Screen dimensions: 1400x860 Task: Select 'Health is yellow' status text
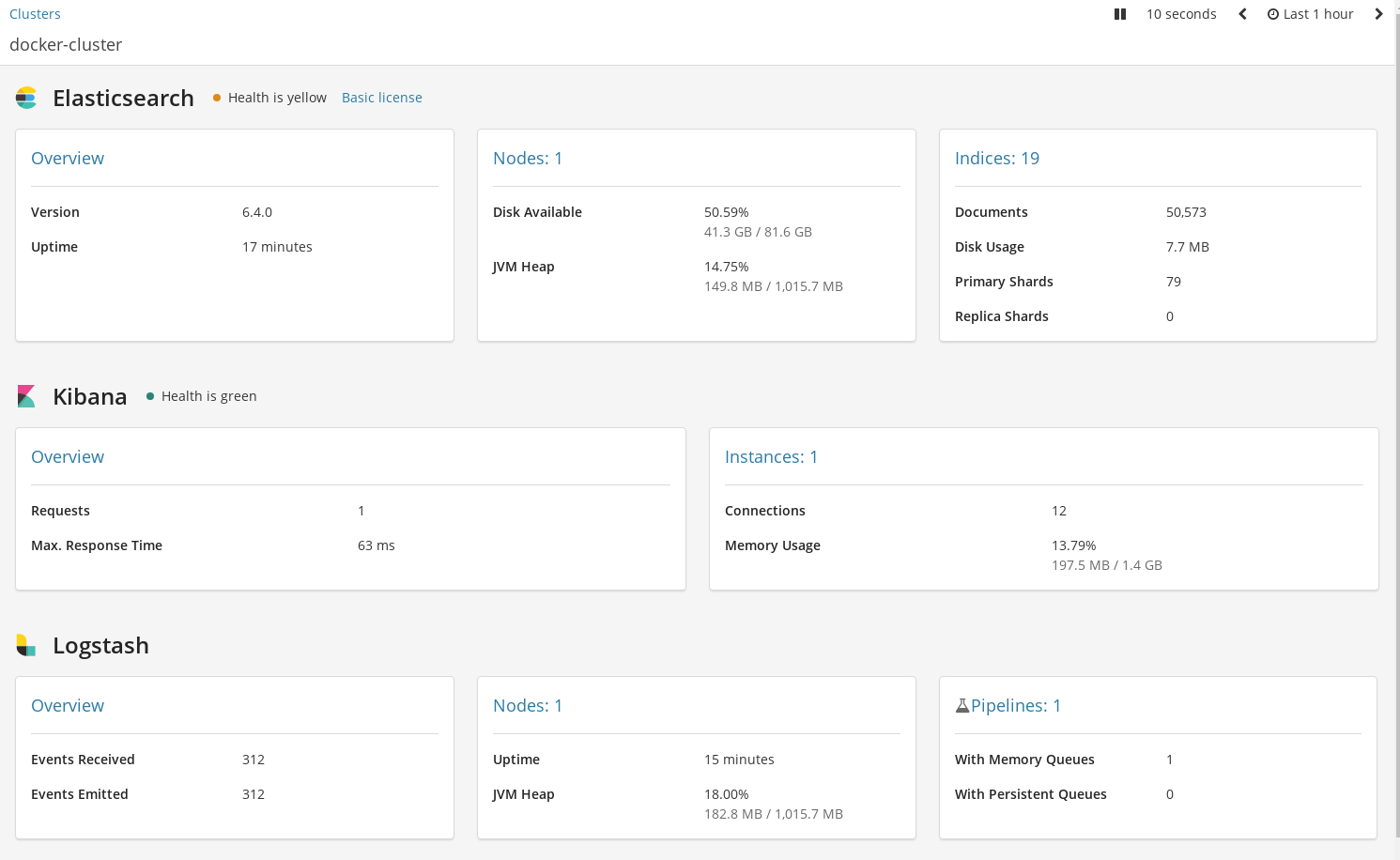click(277, 98)
